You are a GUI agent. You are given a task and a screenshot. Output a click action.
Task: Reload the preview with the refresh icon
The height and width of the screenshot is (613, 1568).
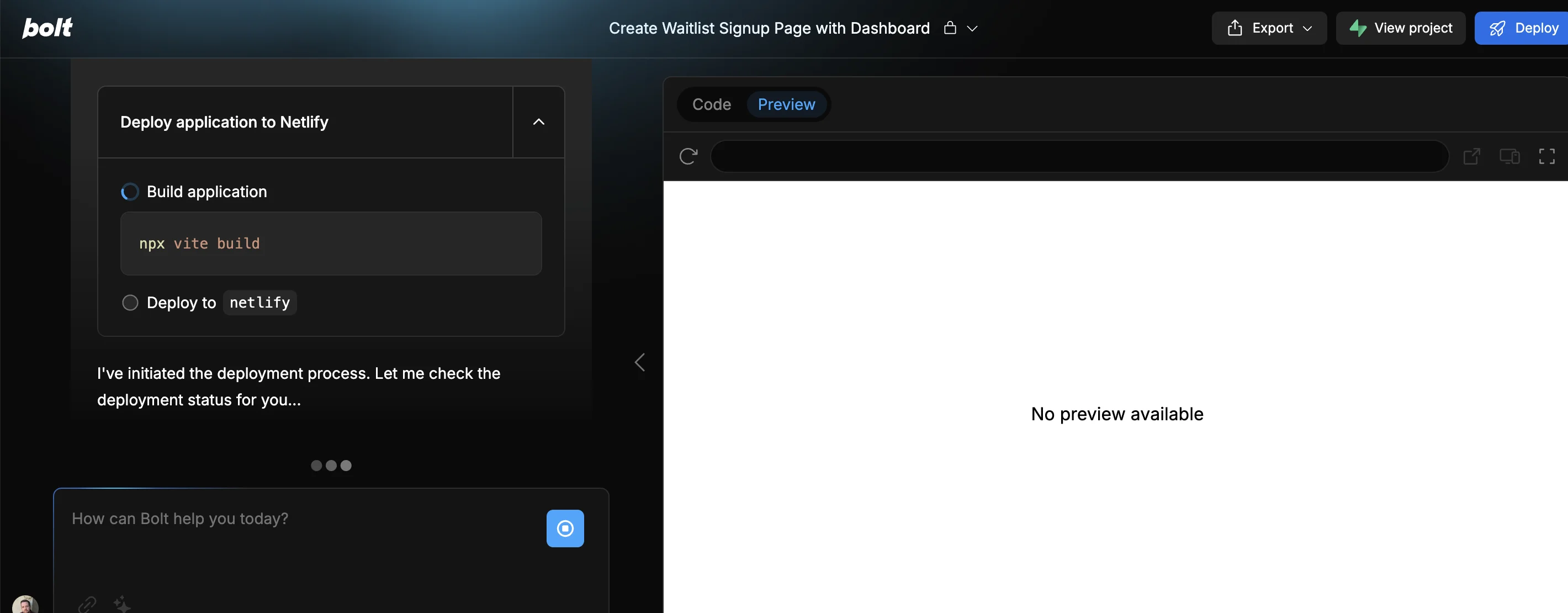point(688,156)
